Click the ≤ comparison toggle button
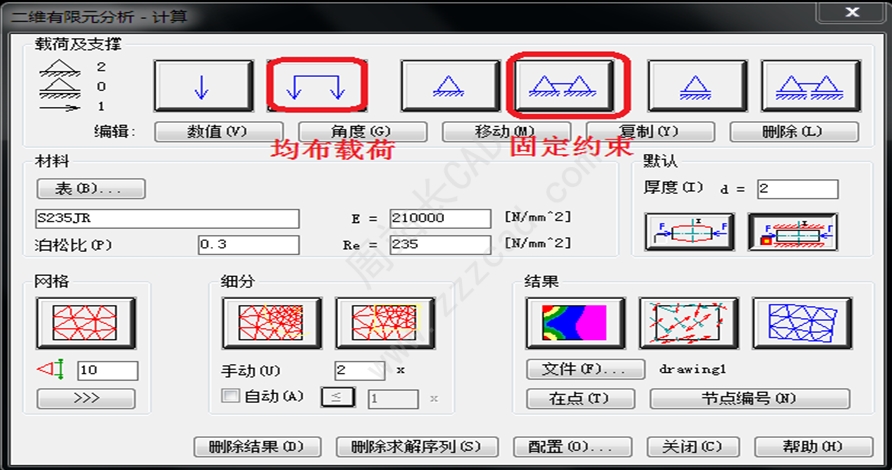The height and width of the screenshot is (470, 892). tap(338, 398)
